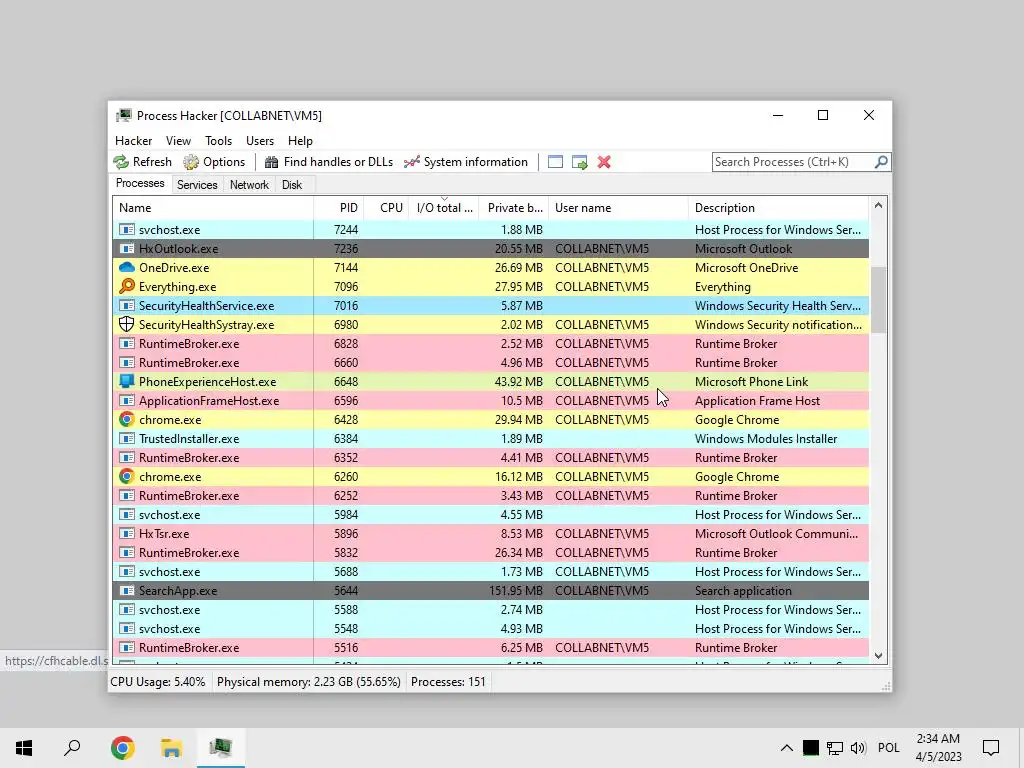Click the scrollbar up arrow
The width and height of the screenshot is (1024, 768).
pyautogui.click(x=878, y=206)
